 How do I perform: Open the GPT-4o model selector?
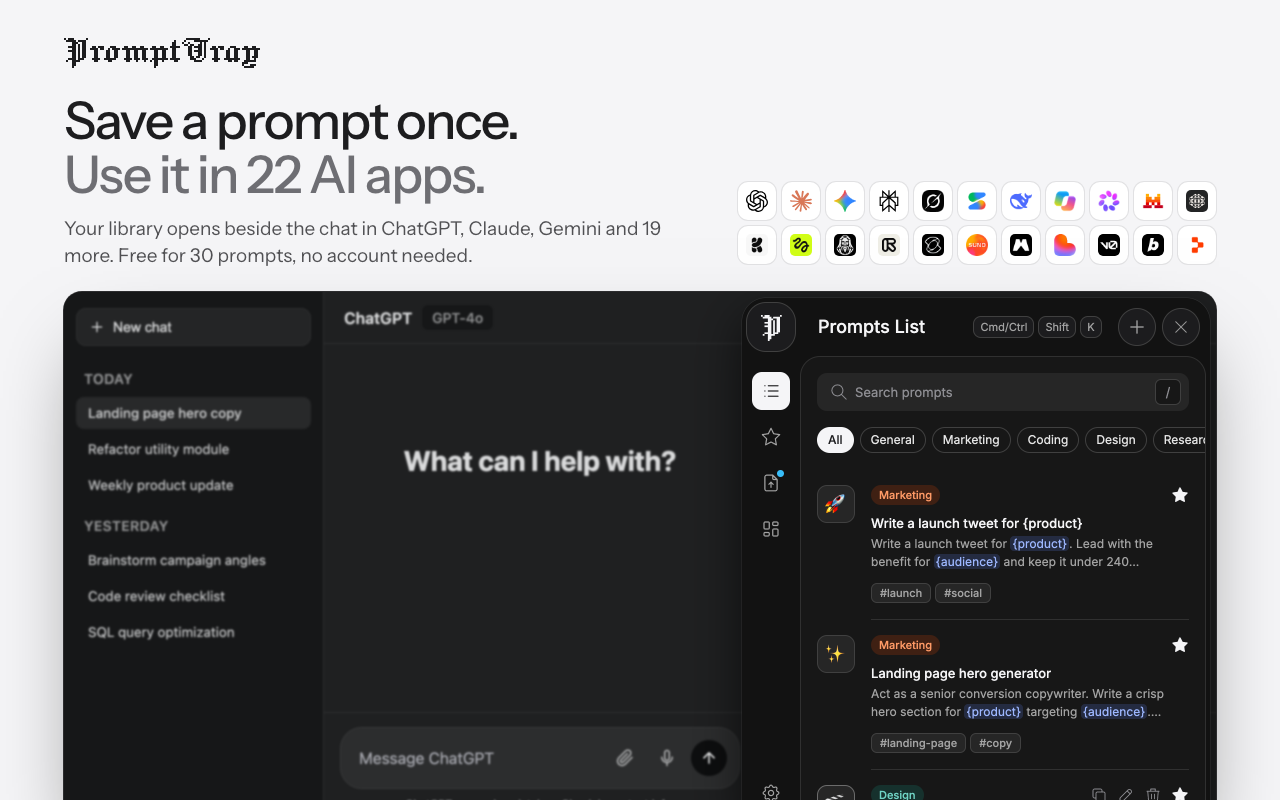458,318
